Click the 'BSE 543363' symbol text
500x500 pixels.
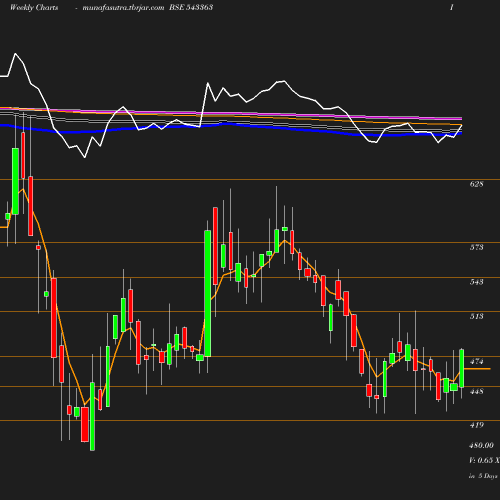coord(191,7)
